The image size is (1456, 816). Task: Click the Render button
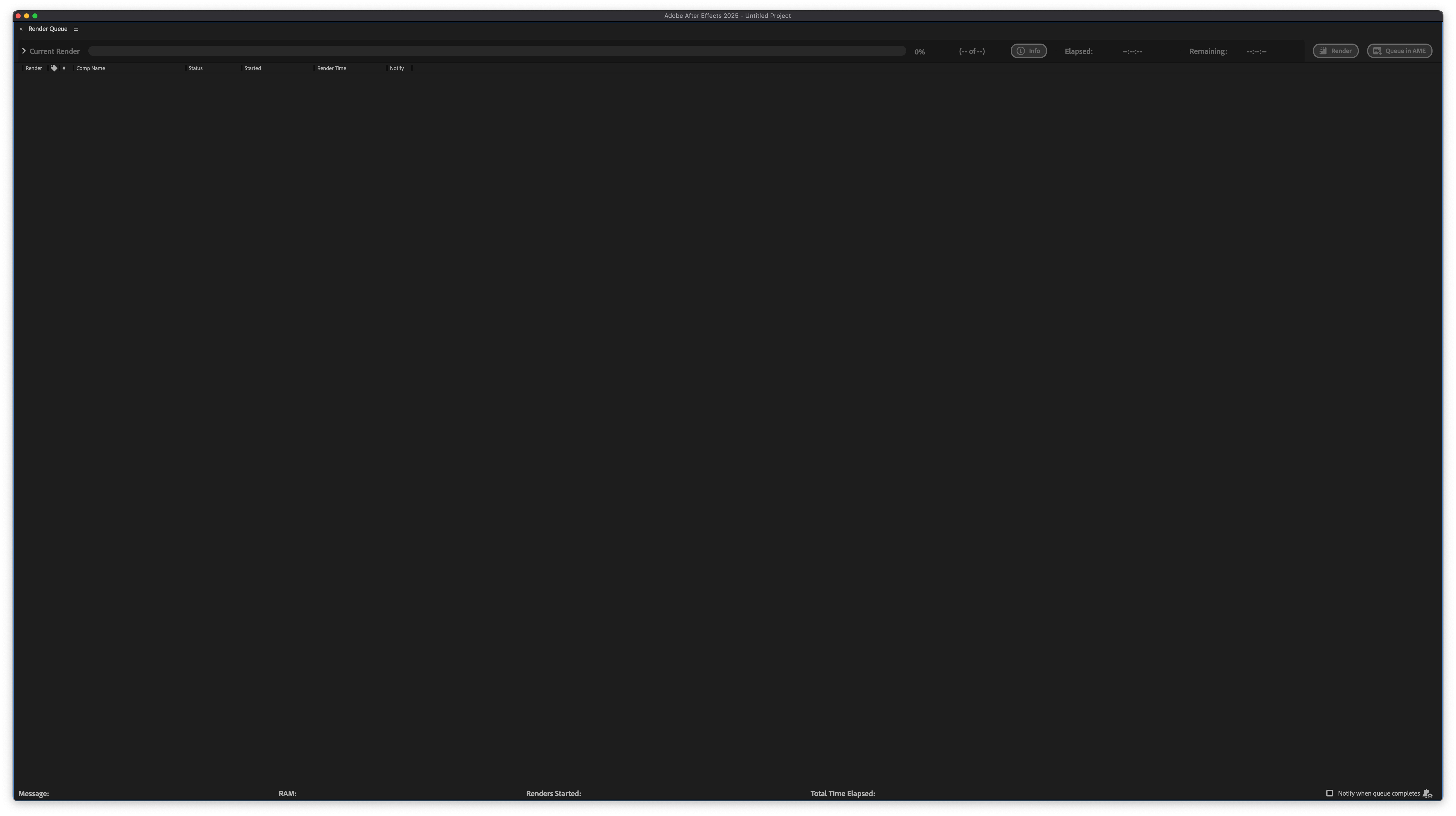(x=1335, y=51)
